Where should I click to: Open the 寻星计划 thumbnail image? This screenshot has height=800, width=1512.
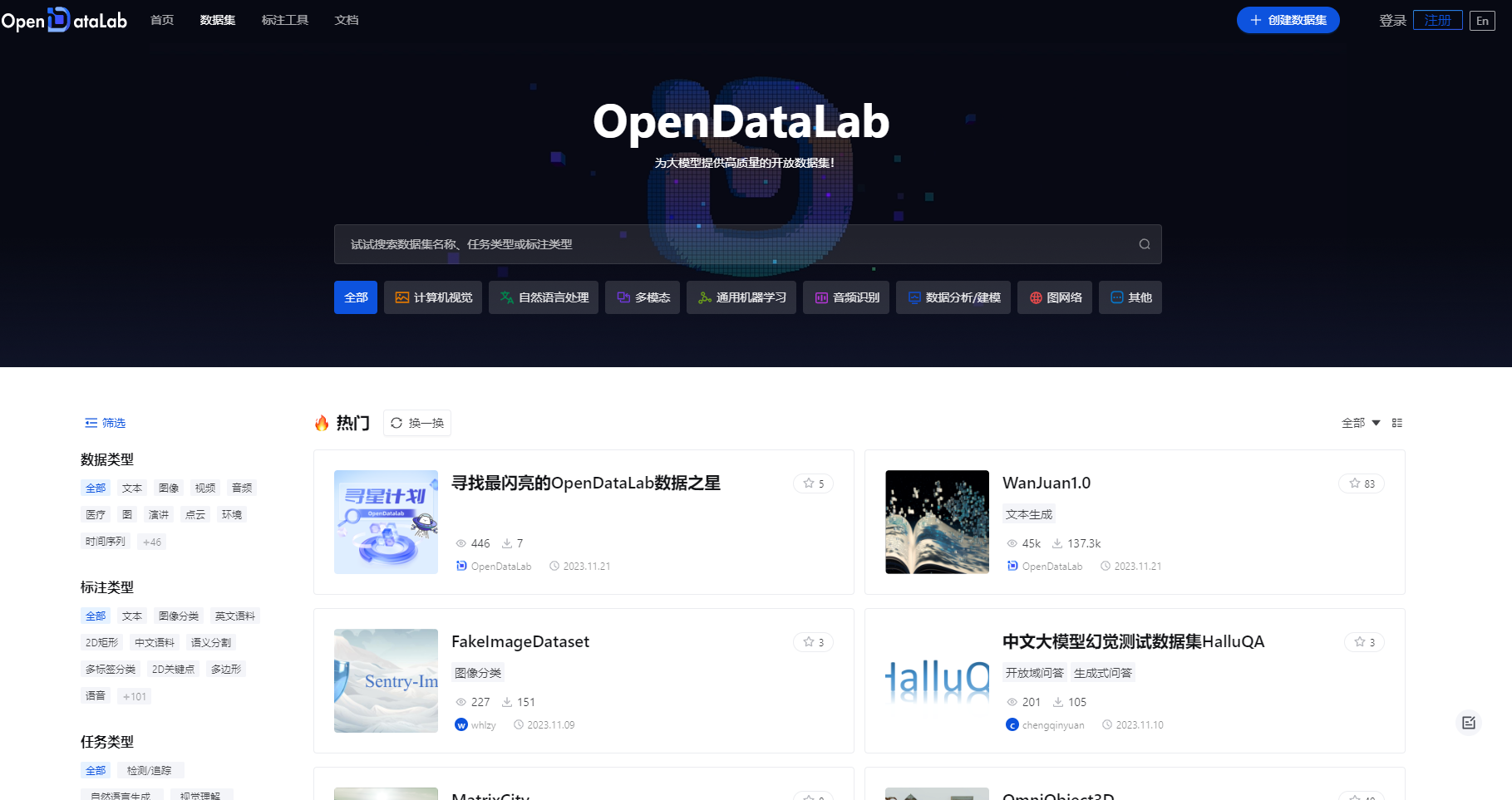pos(386,522)
